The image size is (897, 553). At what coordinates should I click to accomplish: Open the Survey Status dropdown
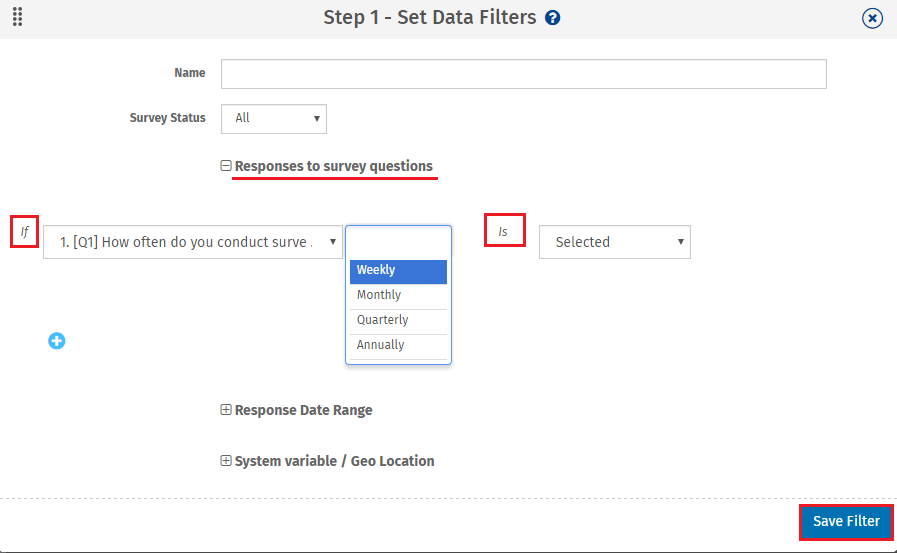tap(273, 118)
